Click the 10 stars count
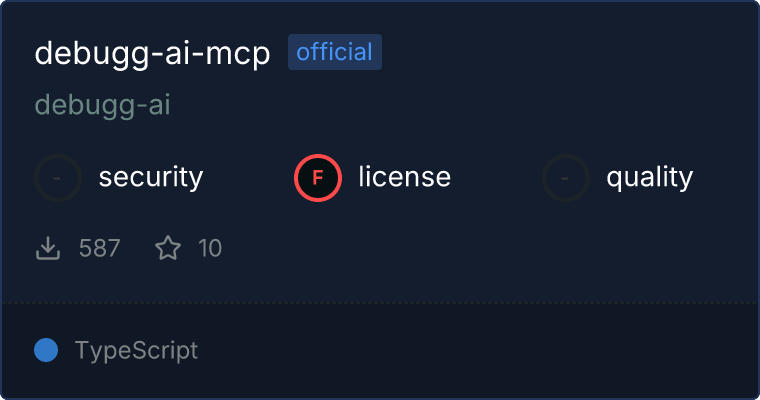 tap(210, 248)
